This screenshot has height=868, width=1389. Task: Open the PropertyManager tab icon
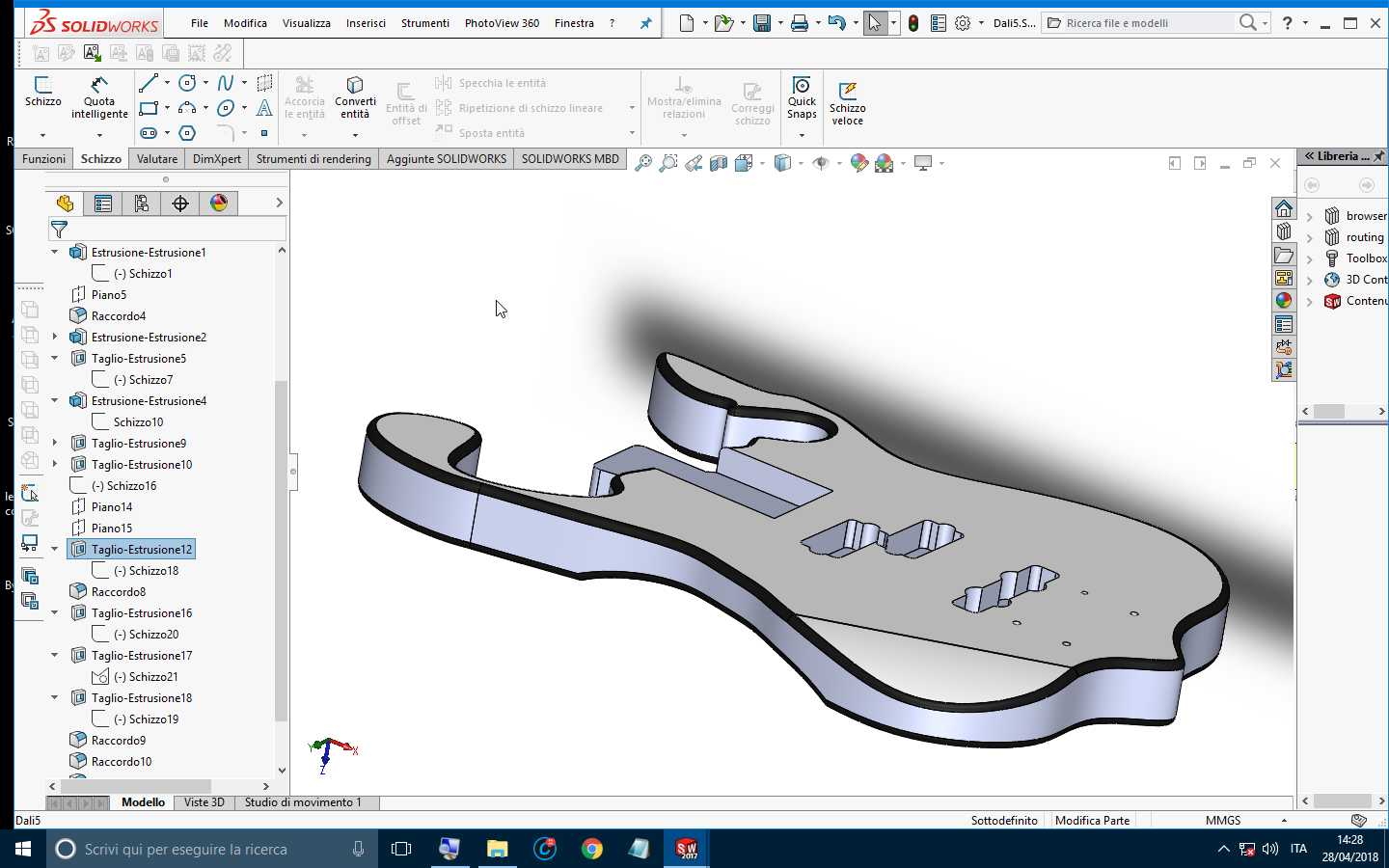103,203
